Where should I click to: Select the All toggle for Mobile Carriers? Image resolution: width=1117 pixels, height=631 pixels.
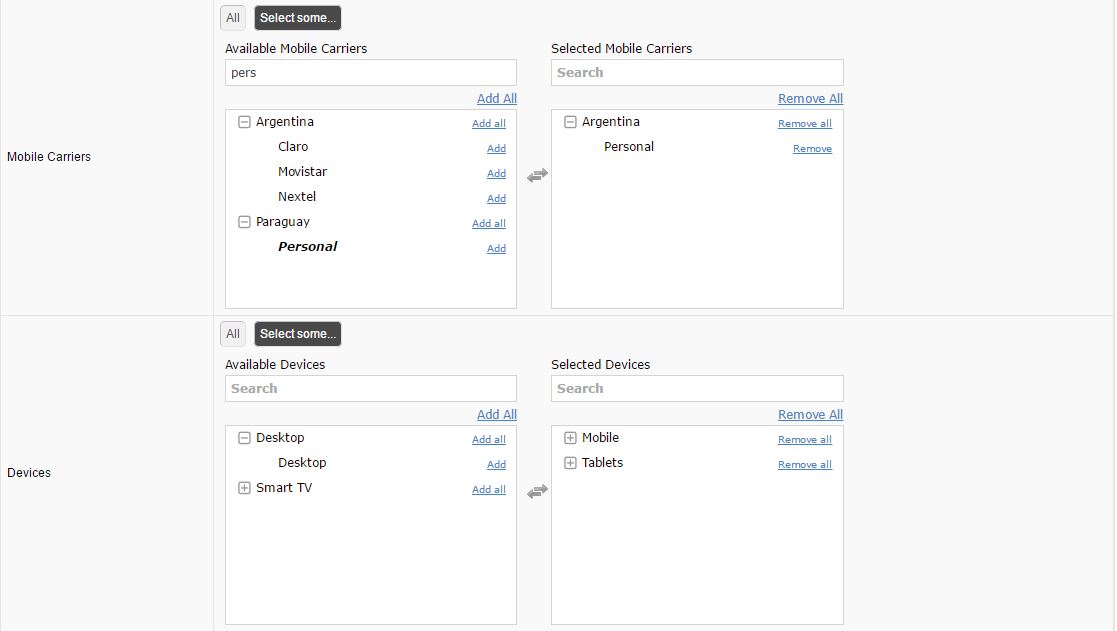pyautogui.click(x=233, y=18)
